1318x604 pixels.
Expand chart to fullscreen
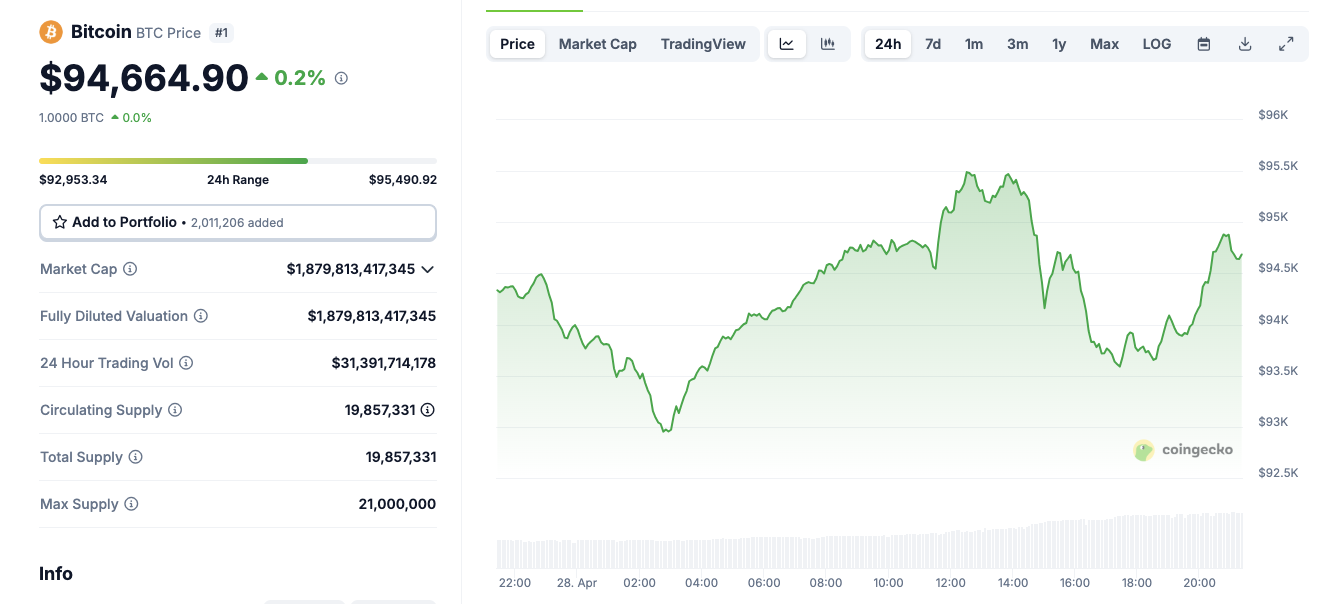1286,43
